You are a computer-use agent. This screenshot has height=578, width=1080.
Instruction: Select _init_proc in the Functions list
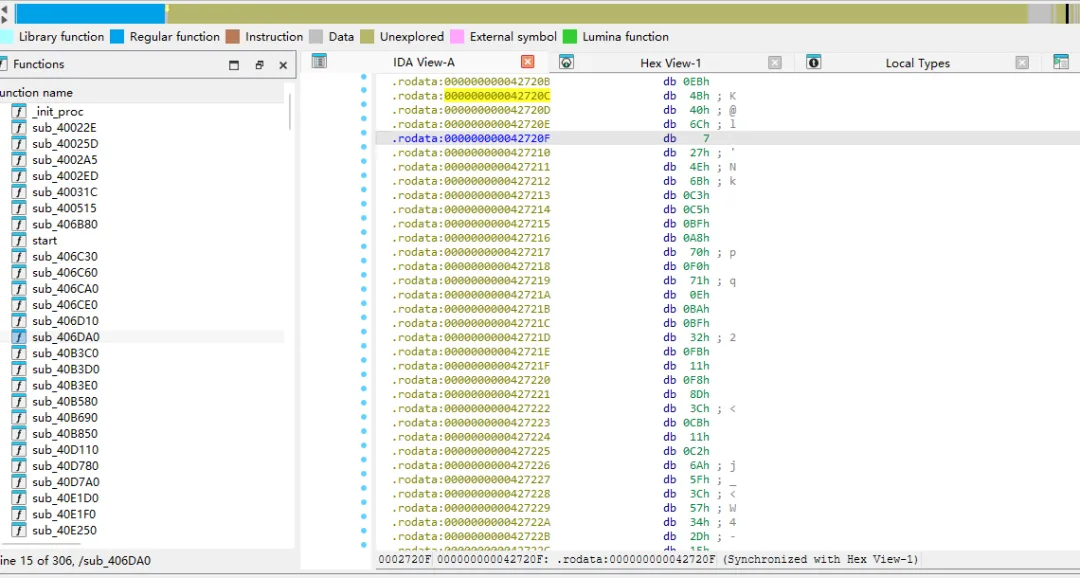58,112
